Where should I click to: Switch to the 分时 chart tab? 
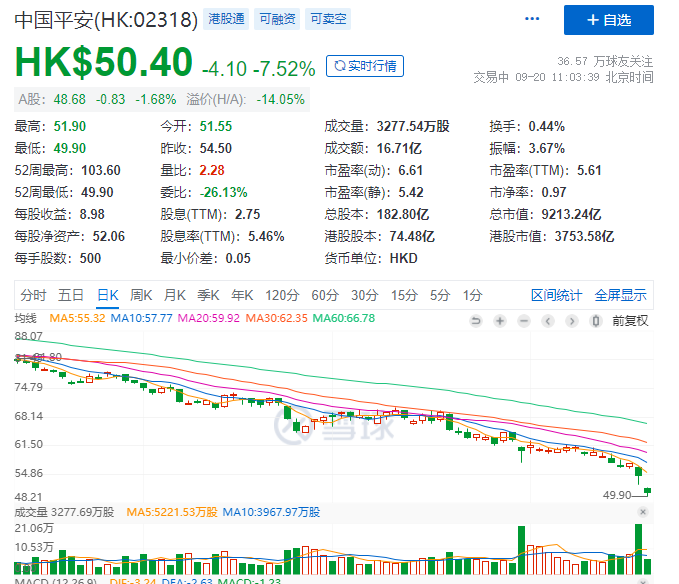[33, 295]
